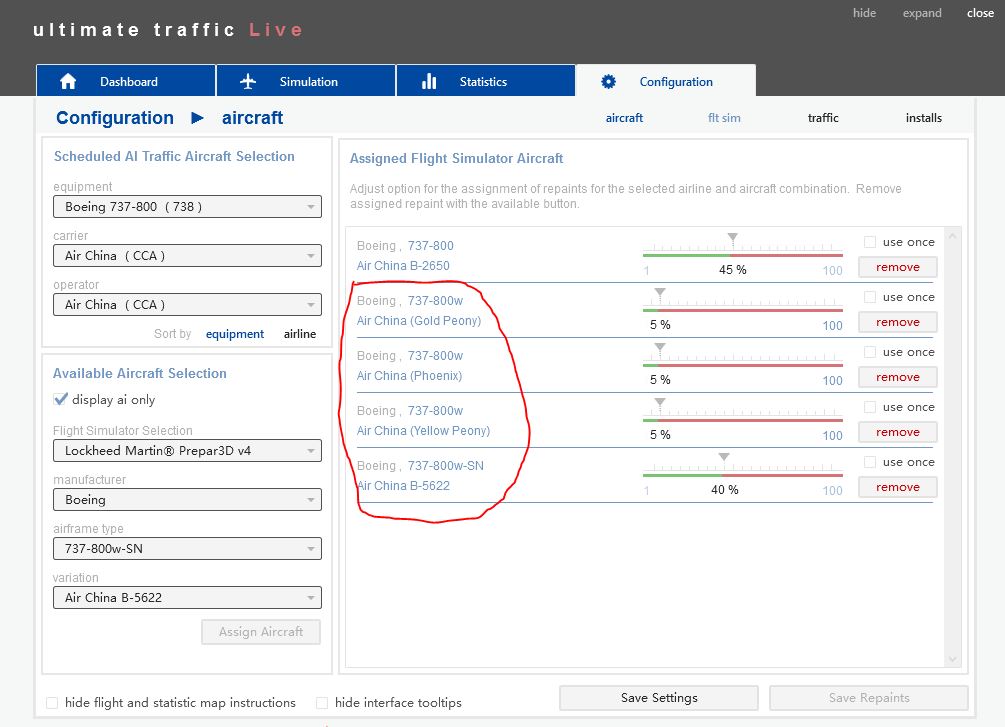Remove the Air China (Yellow Peony) repaint
The image size is (1005, 727).
coord(897,433)
